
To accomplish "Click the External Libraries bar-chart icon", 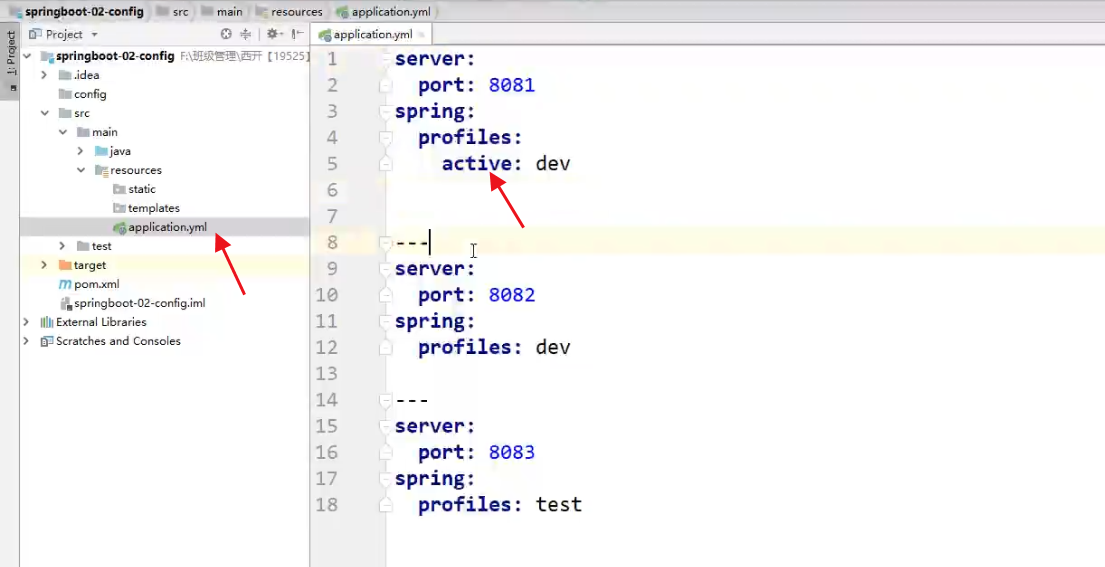I will tap(47, 322).
